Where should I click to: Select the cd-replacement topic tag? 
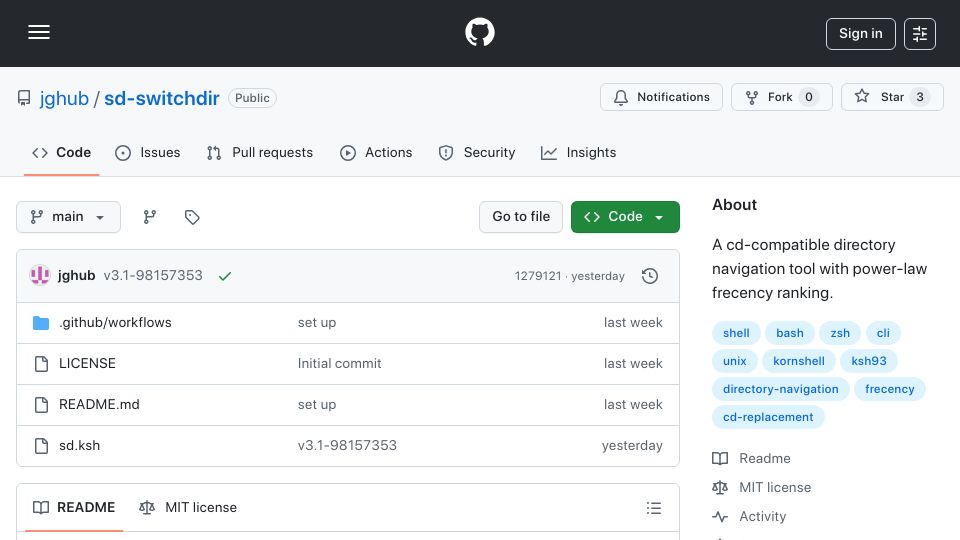click(x=768, y=418)
